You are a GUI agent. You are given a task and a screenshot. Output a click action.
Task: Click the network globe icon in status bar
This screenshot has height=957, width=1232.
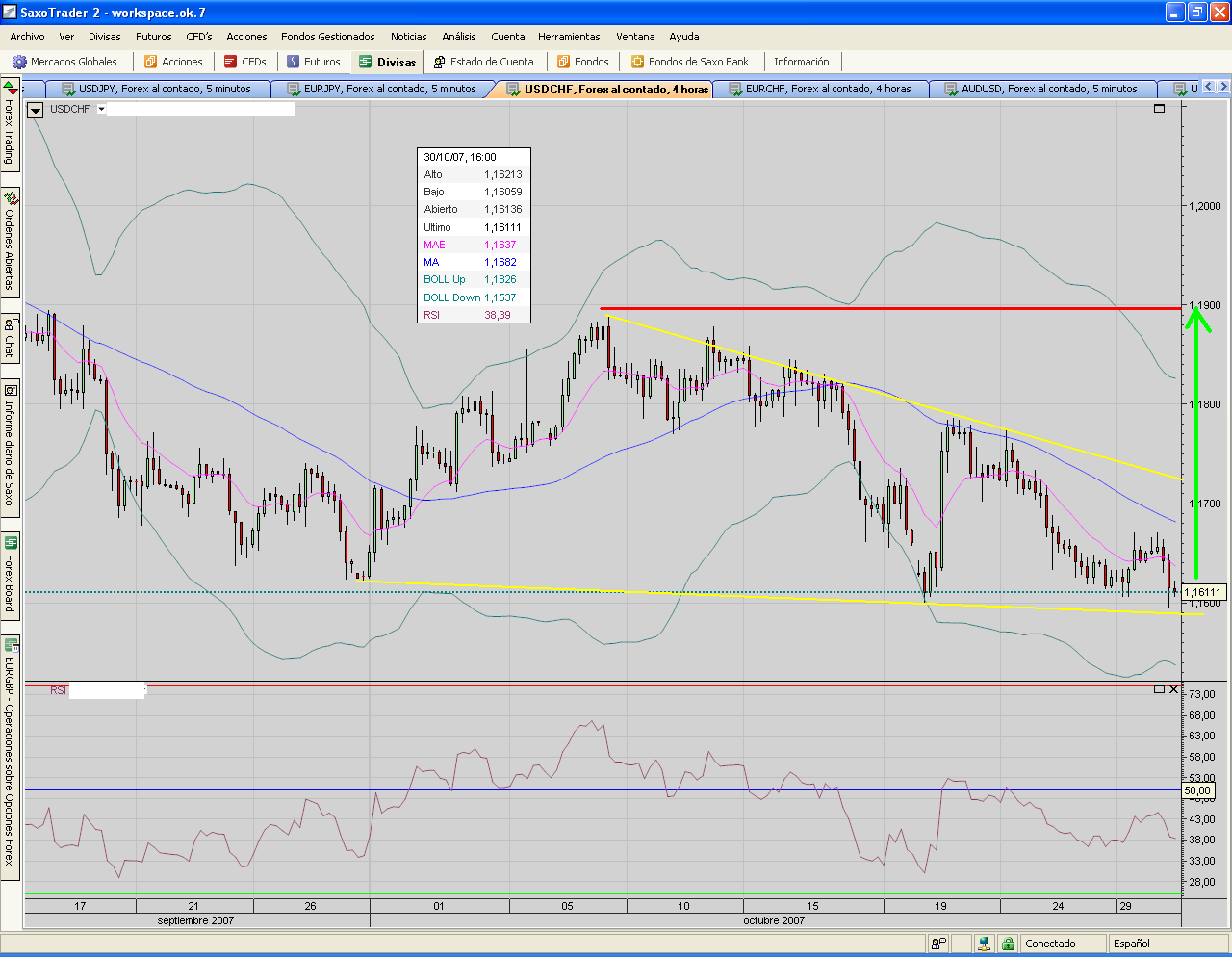pyautogui.click(x=983, y=944)
